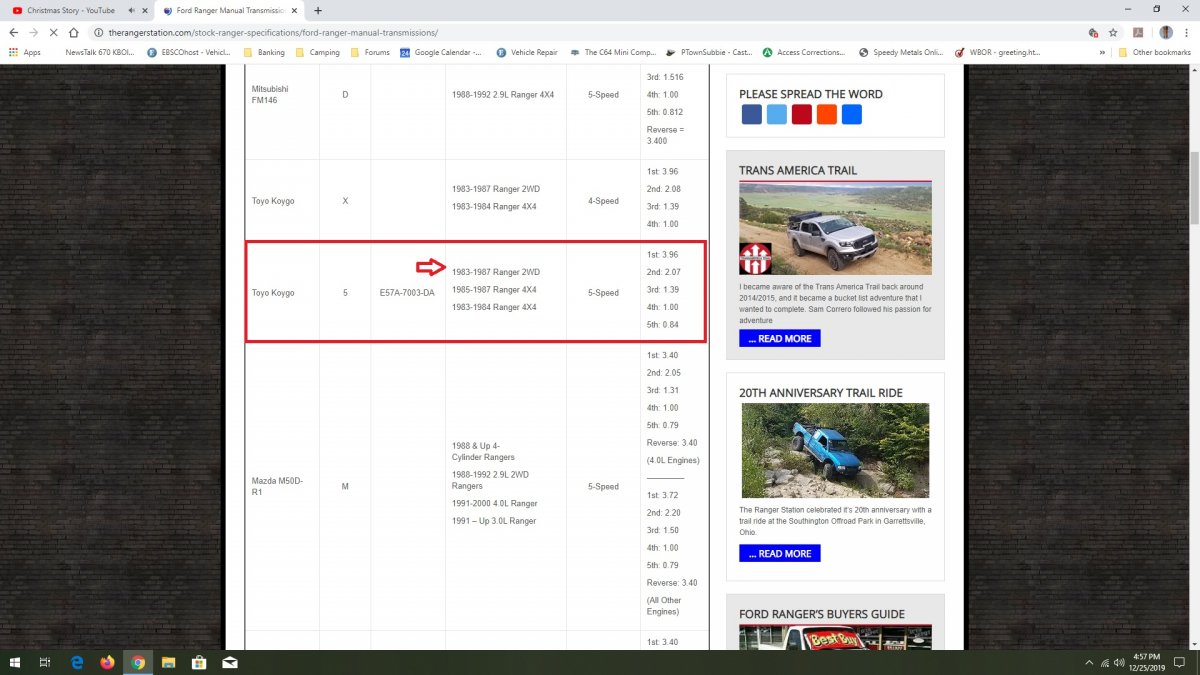The height and width of the screenshot is (675, 1200).
Task: Mute the Christmas Story YouTube tab audio
Action: click(x=132, y=10)
